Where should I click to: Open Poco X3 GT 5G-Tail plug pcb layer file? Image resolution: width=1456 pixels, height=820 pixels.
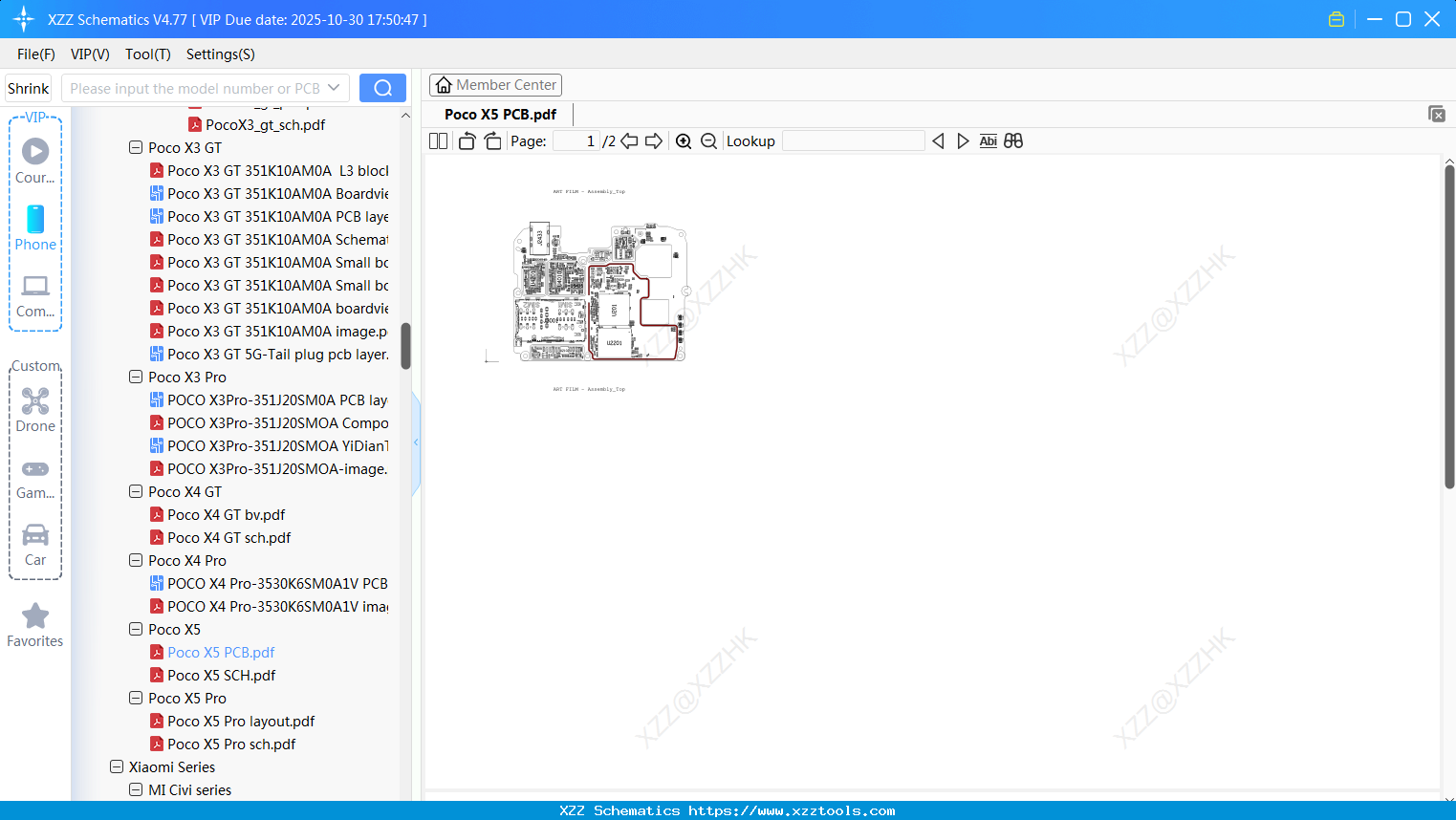pos(269,355)
